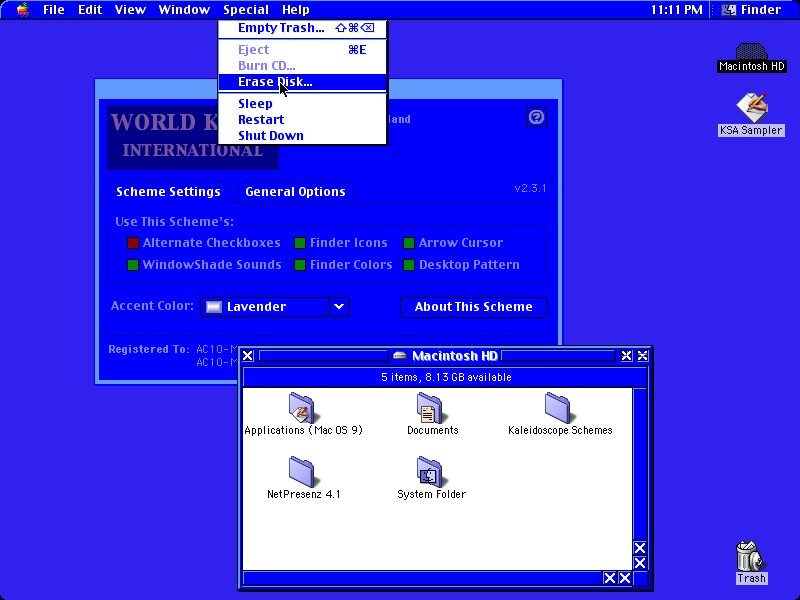
Task: Choose Restart from the Special menu
Action: pyautogui.click(x=303, y=120)
